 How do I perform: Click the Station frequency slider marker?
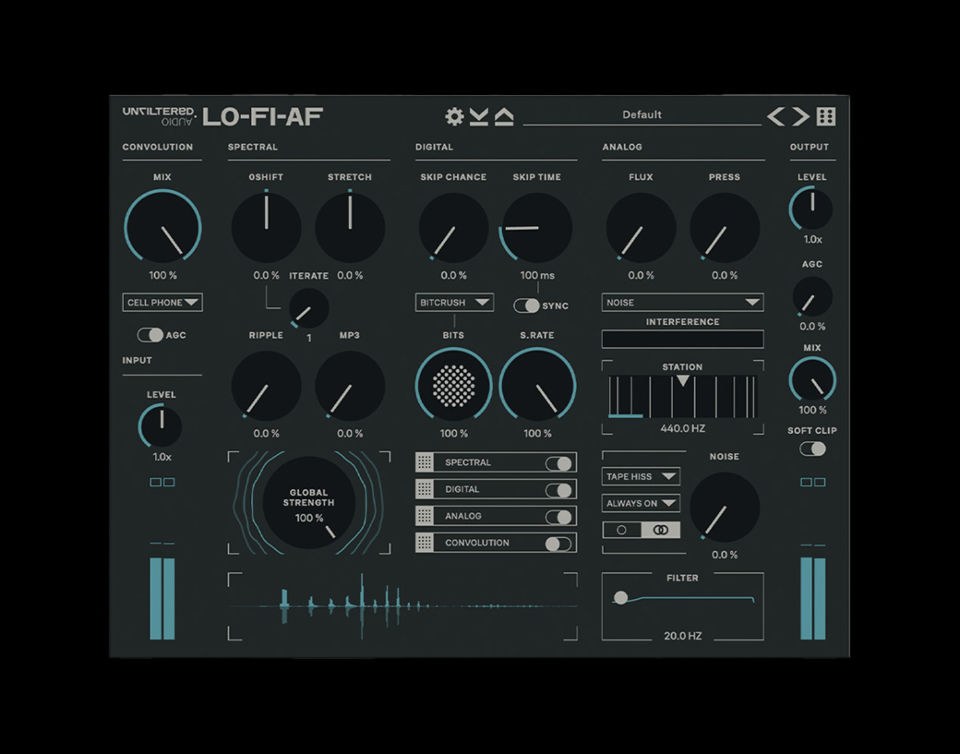click(x=682, y=381)
